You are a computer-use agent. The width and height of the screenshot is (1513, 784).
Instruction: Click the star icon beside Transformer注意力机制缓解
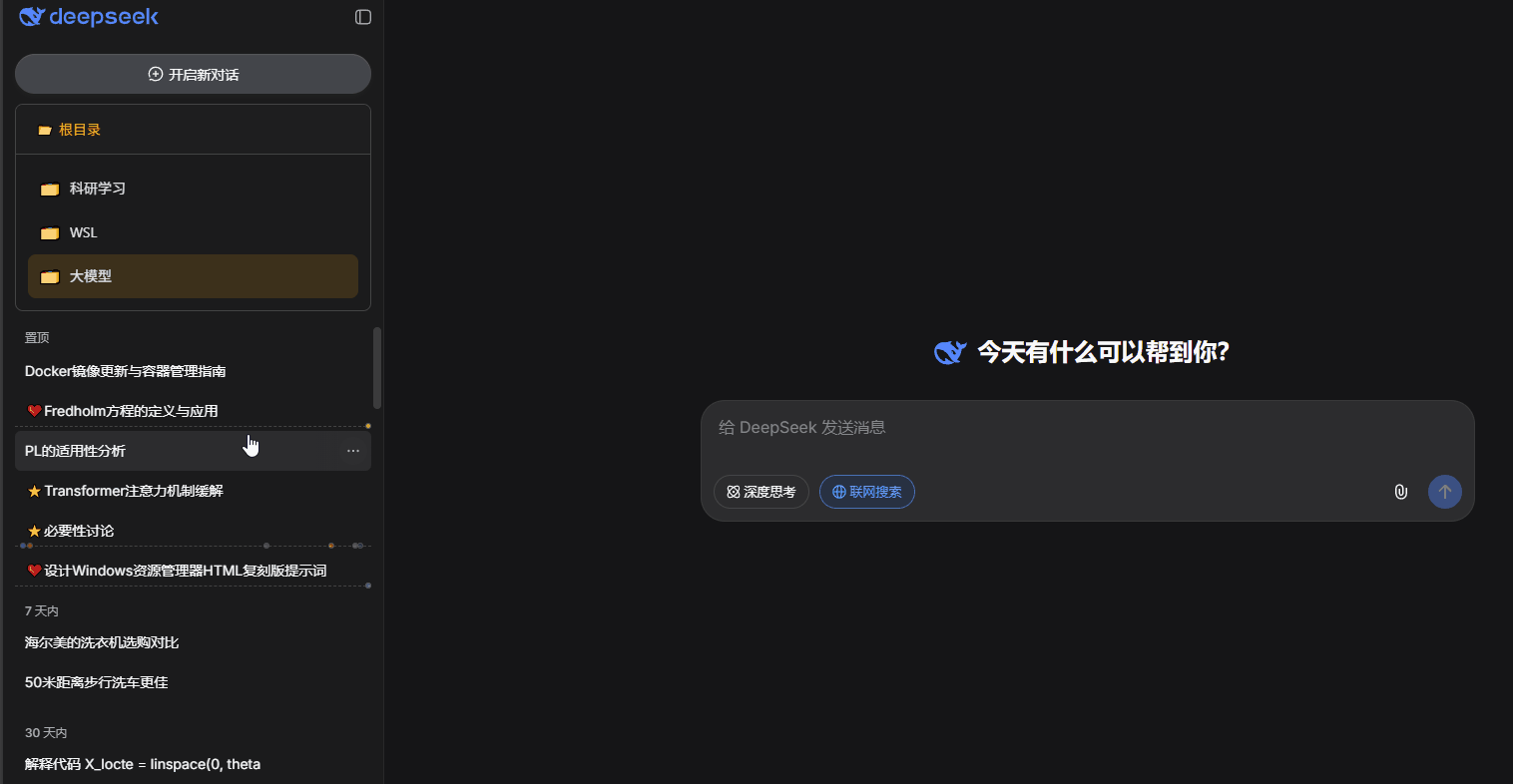pos(34,491)
